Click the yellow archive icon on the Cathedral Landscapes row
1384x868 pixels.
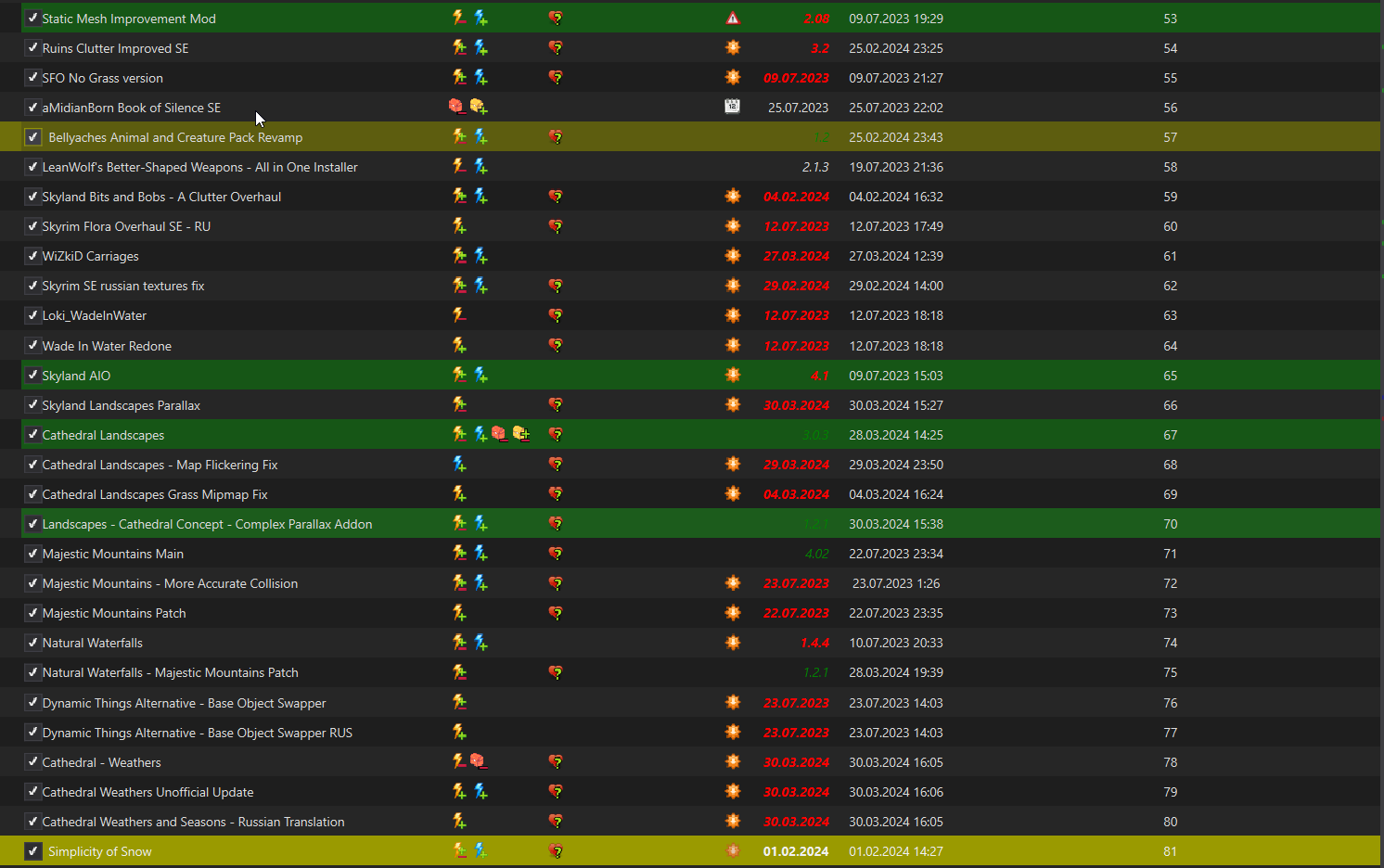521,434
